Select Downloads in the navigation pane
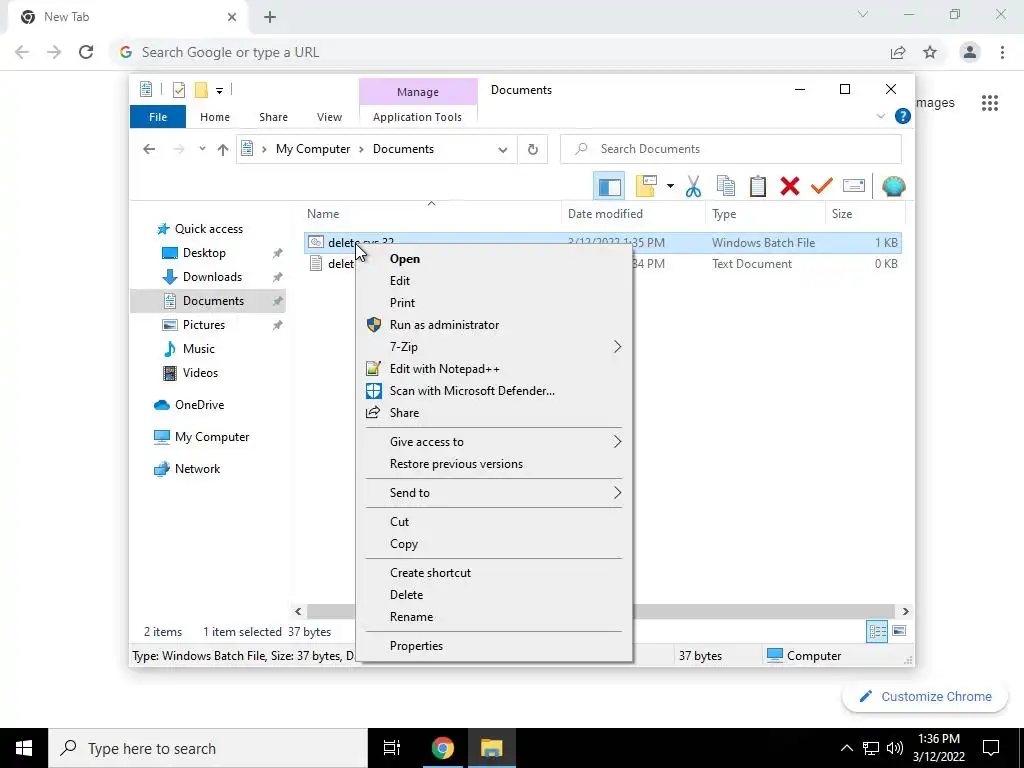 [x=212, y=277]
